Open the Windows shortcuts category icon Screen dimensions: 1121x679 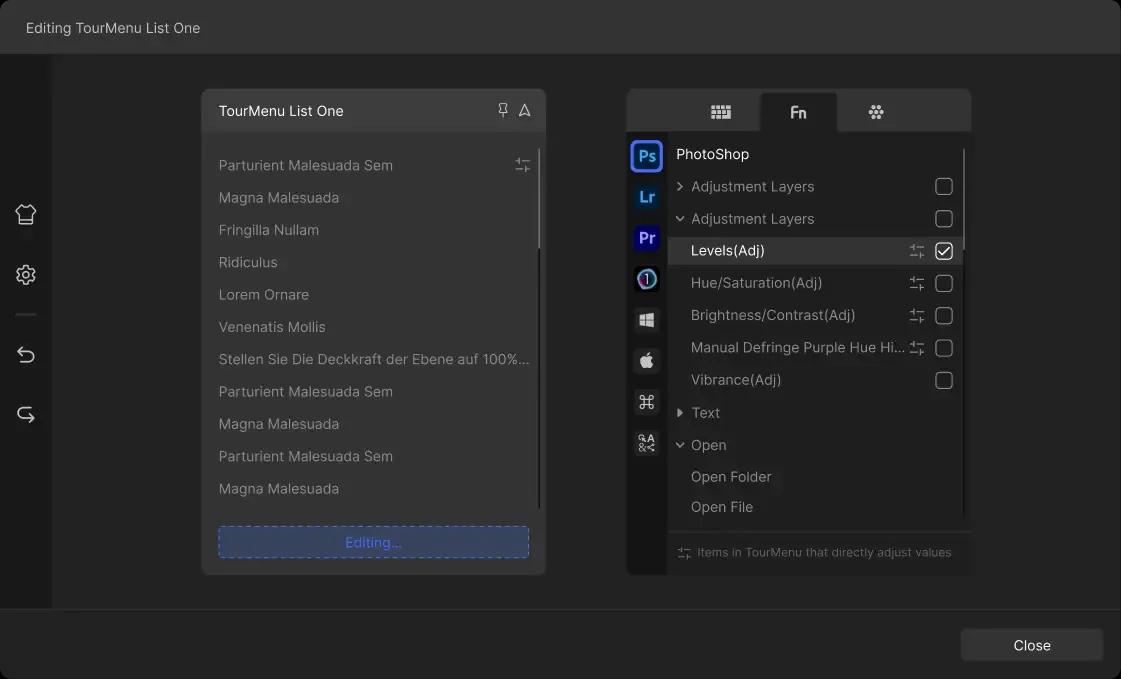coord(647,320)
